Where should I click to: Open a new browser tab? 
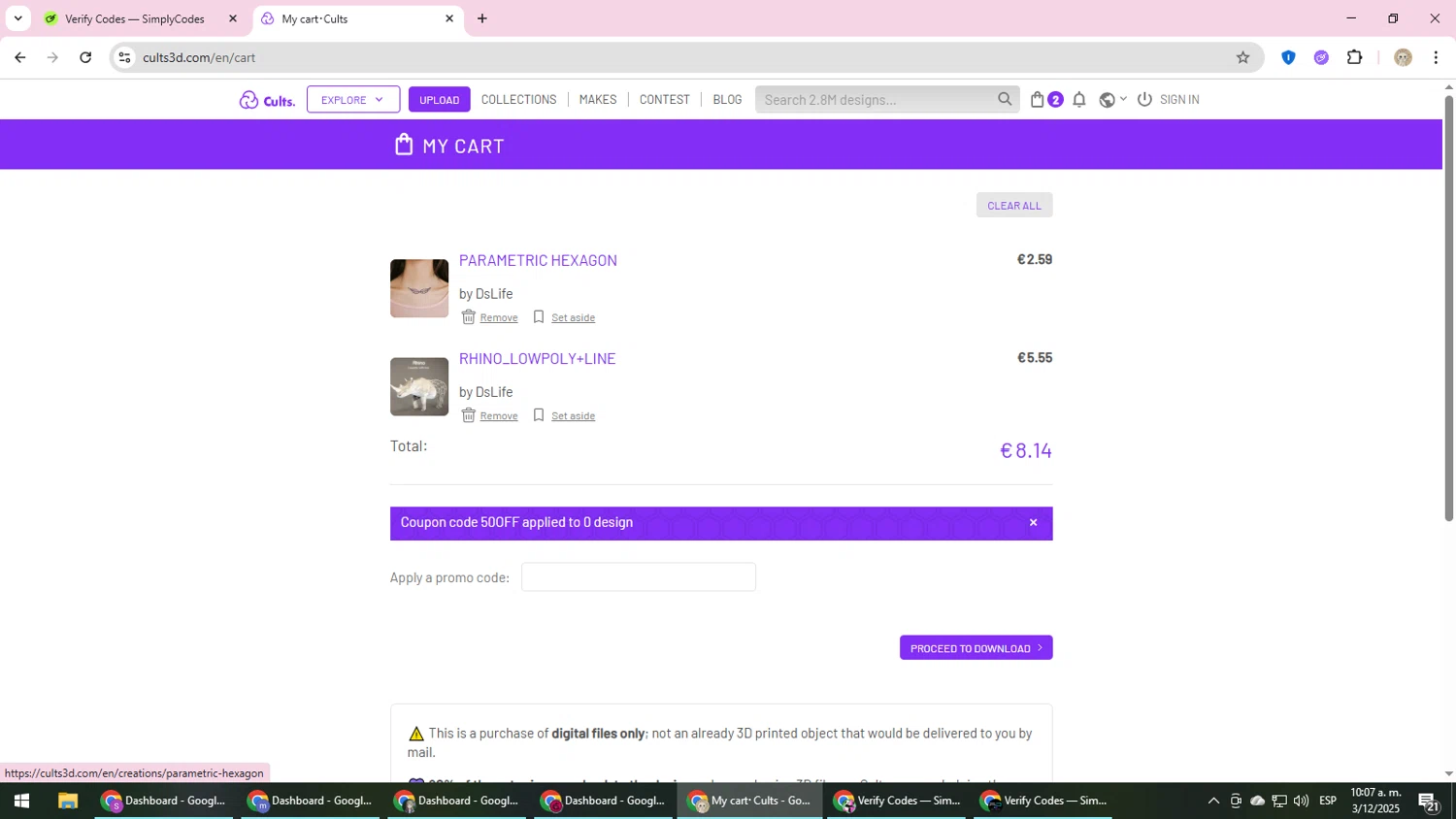pyautogui.click(x=482, y=18)
